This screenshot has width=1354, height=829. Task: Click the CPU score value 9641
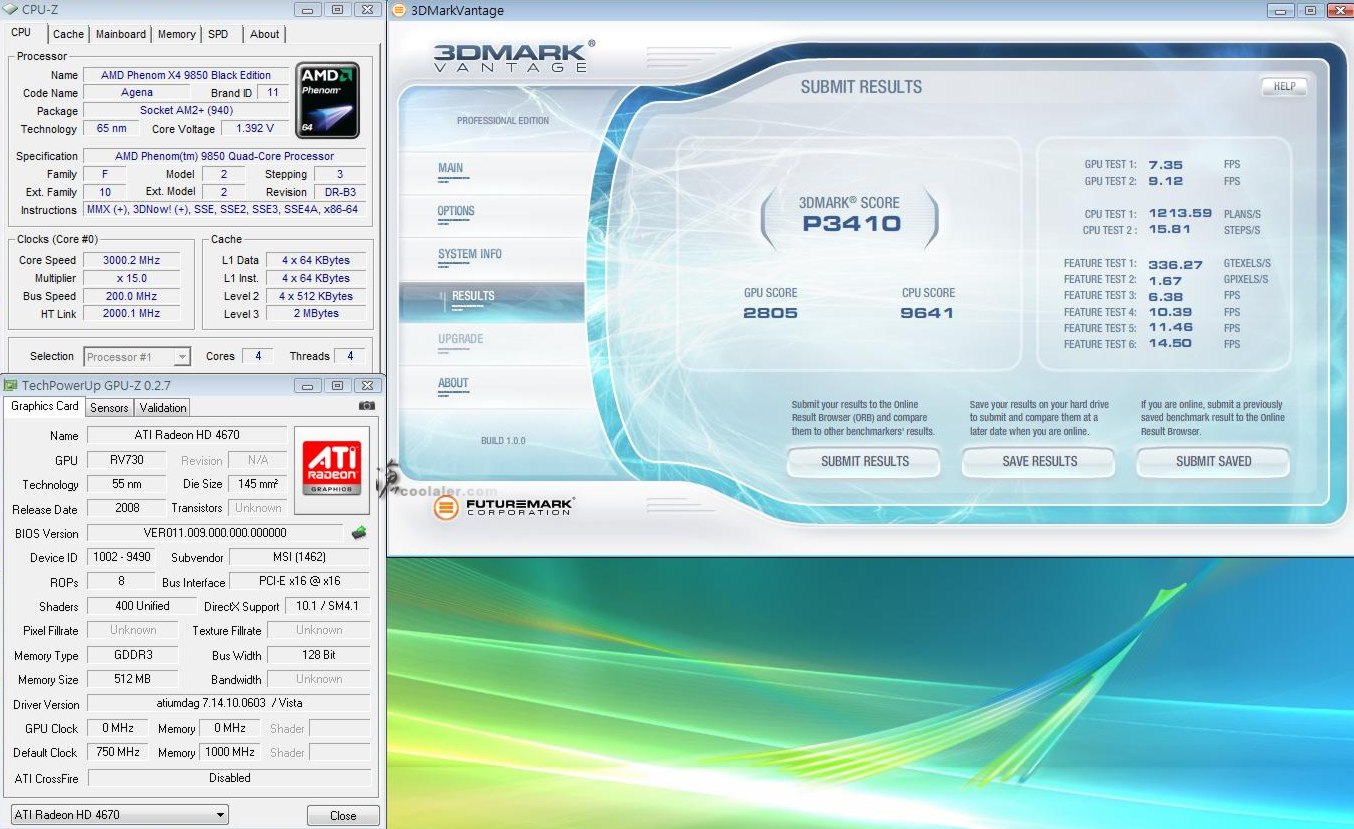[x=927, y=313]
